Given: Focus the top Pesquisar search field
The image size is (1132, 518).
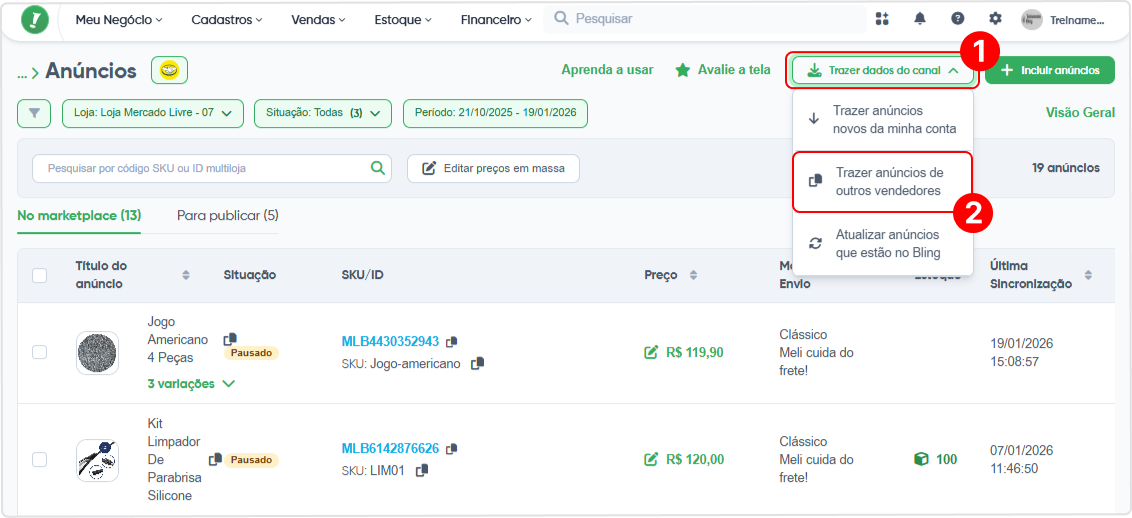Looking at the screenshot, I should (705, 19).
